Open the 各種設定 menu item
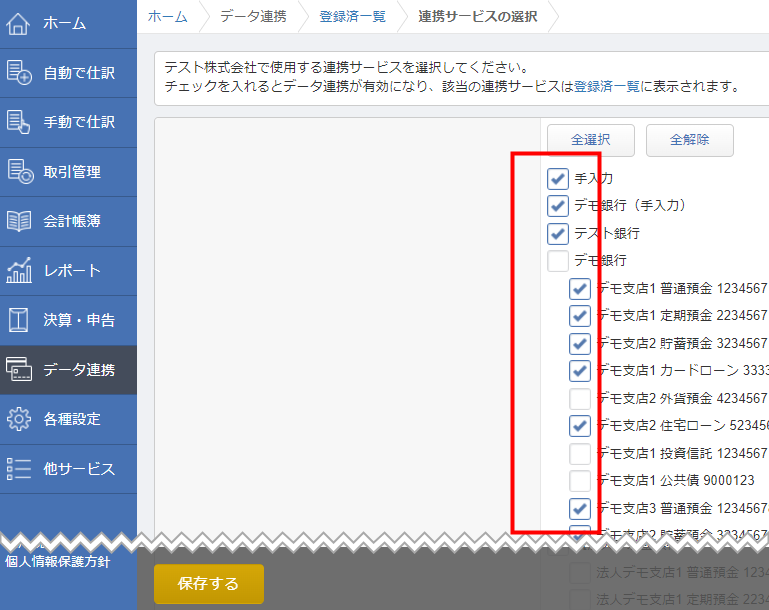 tap(68, 419)
